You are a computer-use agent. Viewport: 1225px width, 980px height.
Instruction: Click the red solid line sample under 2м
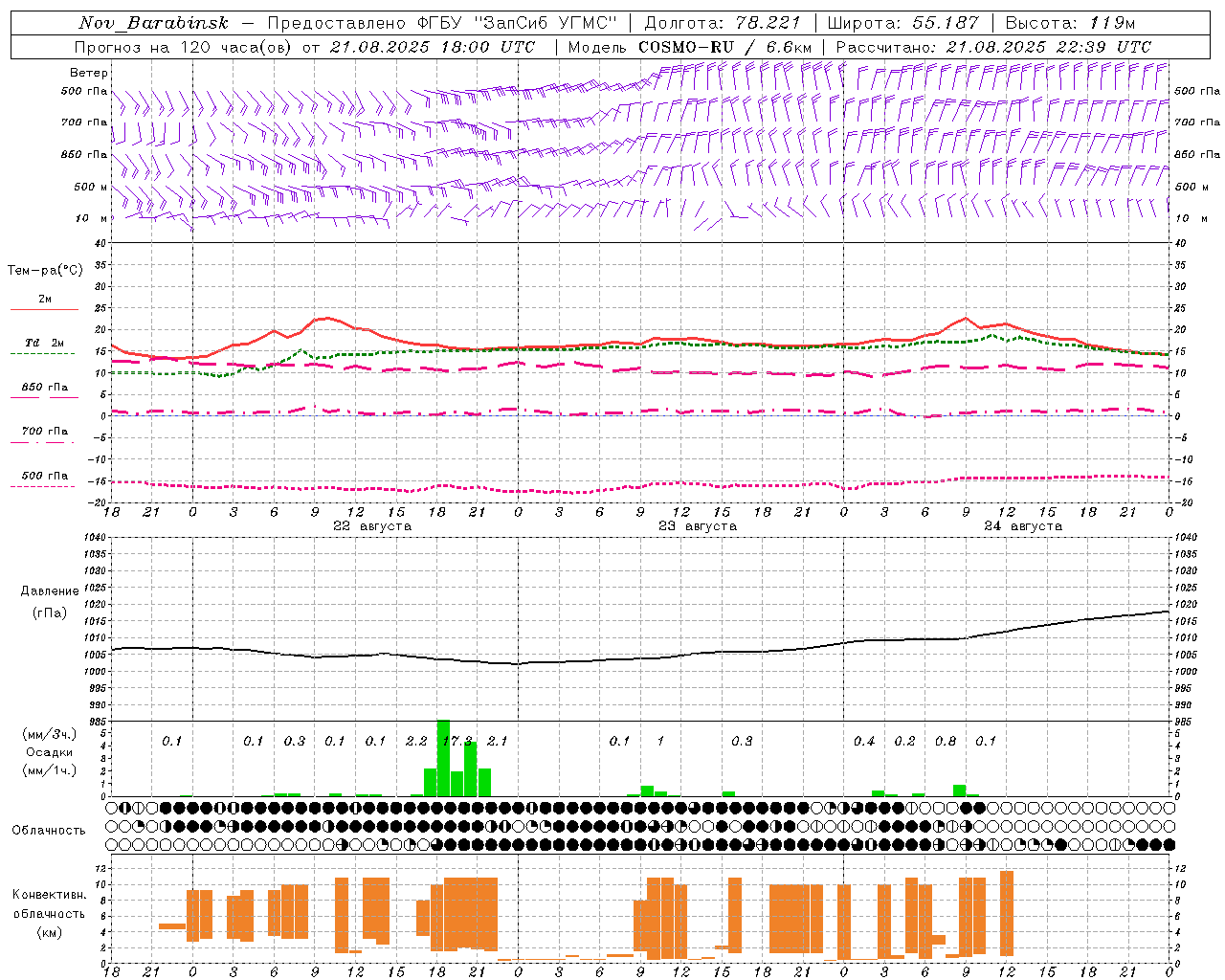[44, 310]
